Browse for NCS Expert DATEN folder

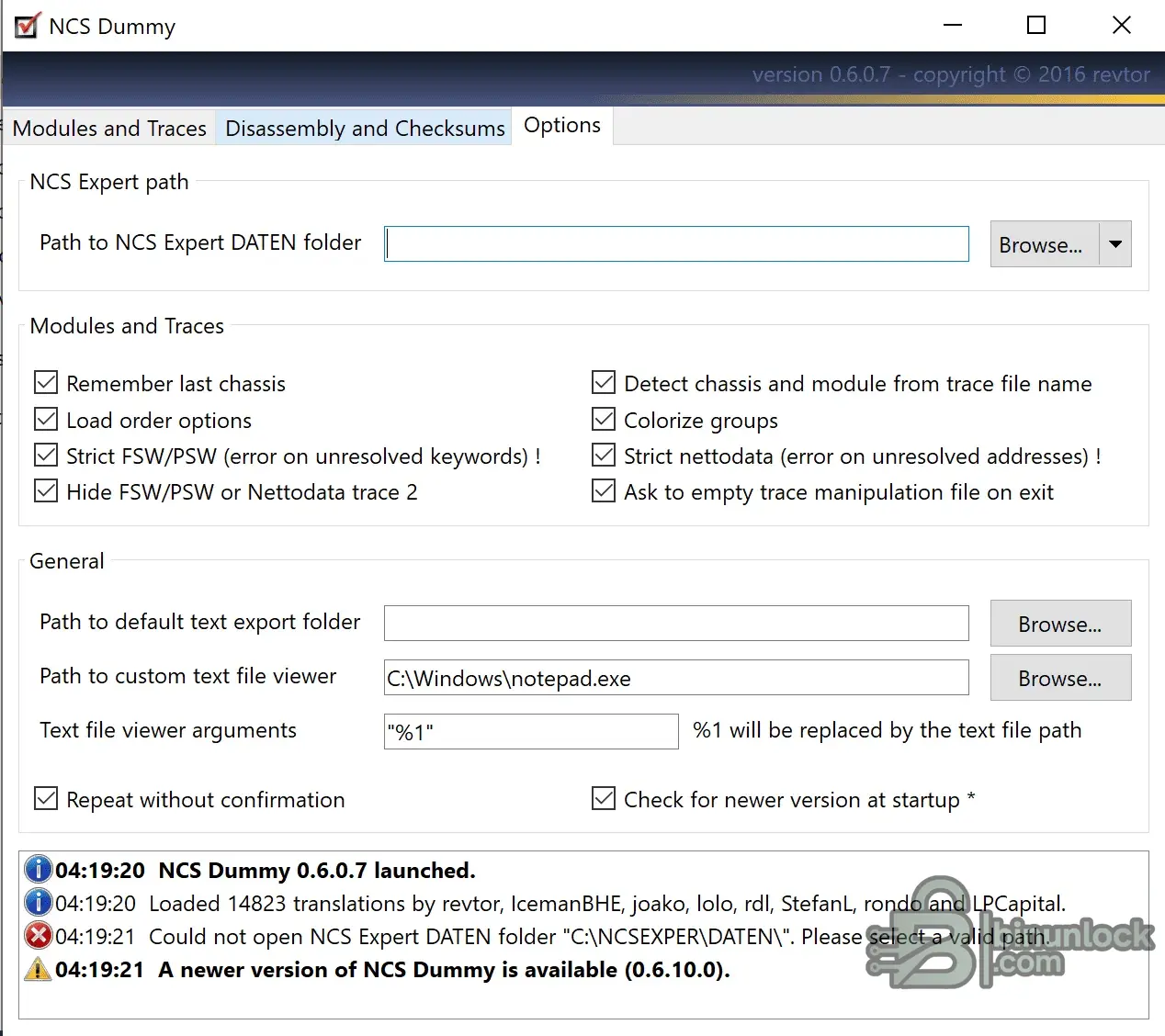coord(1045,244)
